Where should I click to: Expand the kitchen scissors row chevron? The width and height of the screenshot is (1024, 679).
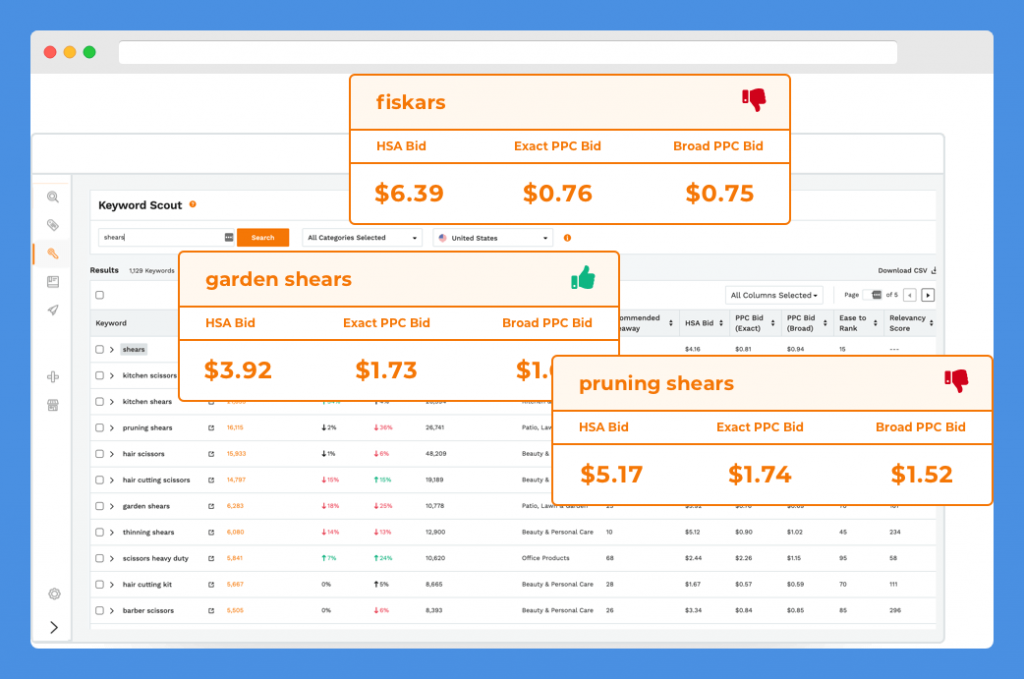tap(112, 375)
